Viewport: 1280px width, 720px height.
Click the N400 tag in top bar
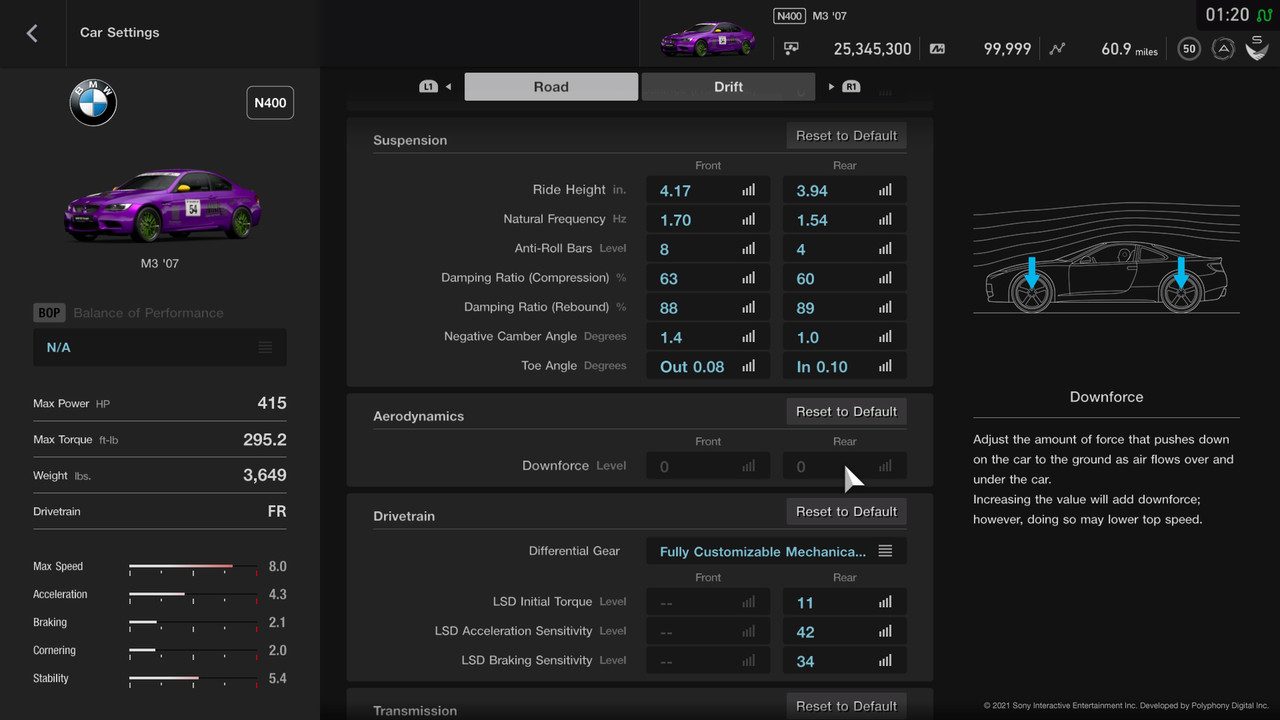[x=789, y=16]
